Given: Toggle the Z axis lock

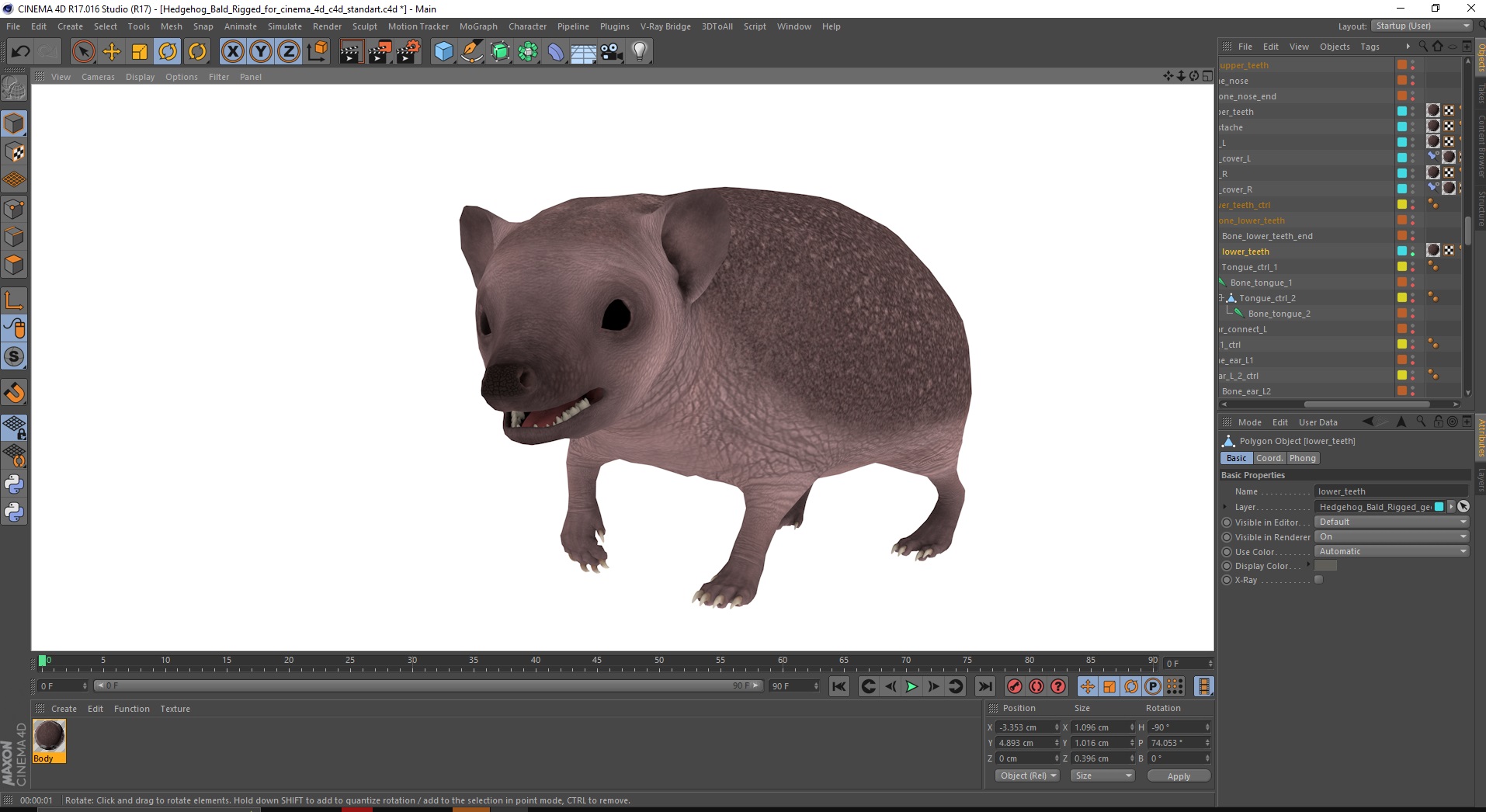Looking at the screenshot, I should [x=289, y=52].
